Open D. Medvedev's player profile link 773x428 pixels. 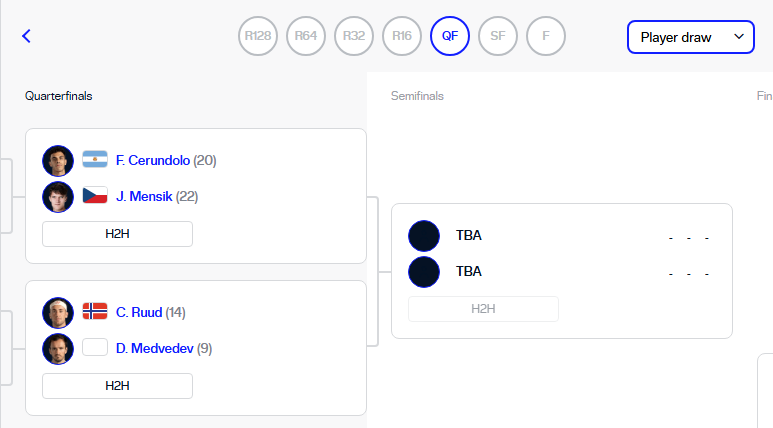[155, 349]
